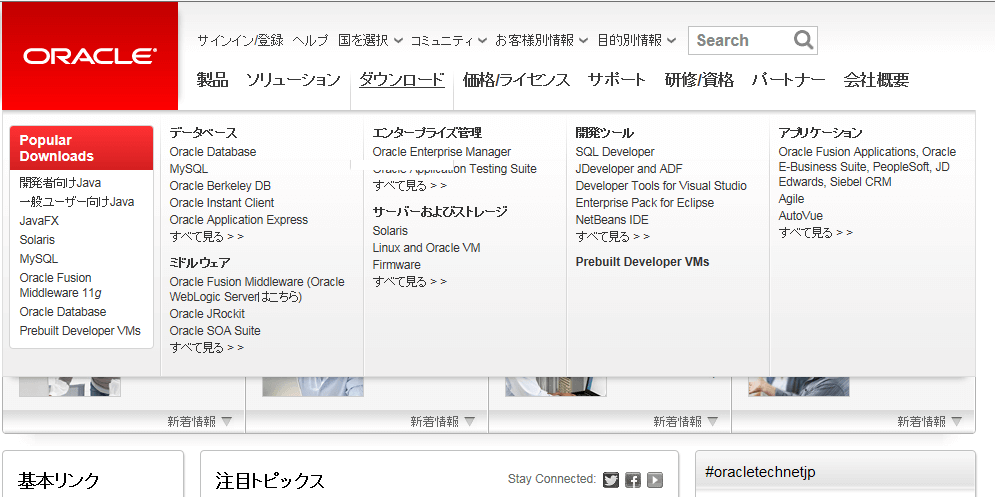Viewport: 995px width, 497px height.
Task: Click Oracle Enterprise Manager link
Action: (x=442, y=152)
